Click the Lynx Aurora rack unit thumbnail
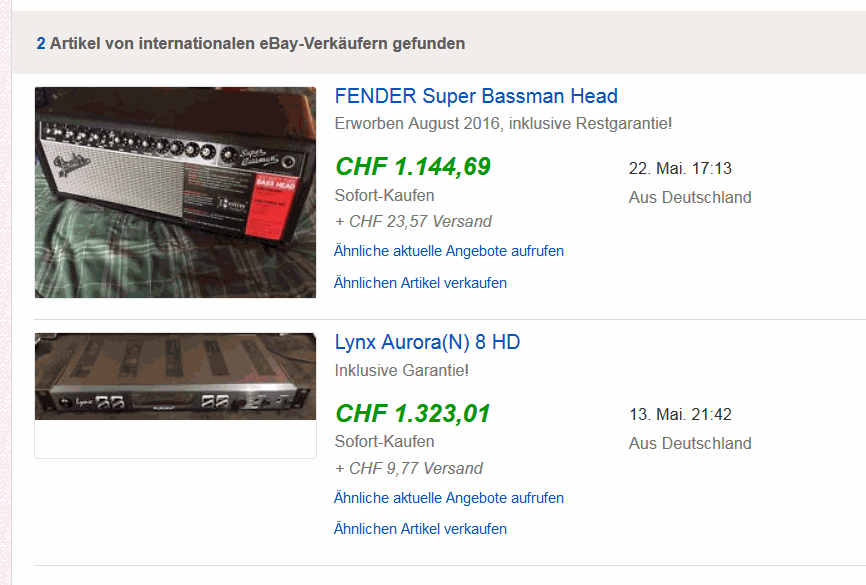This screenshot has width=866, height=585. coord(175,377)
